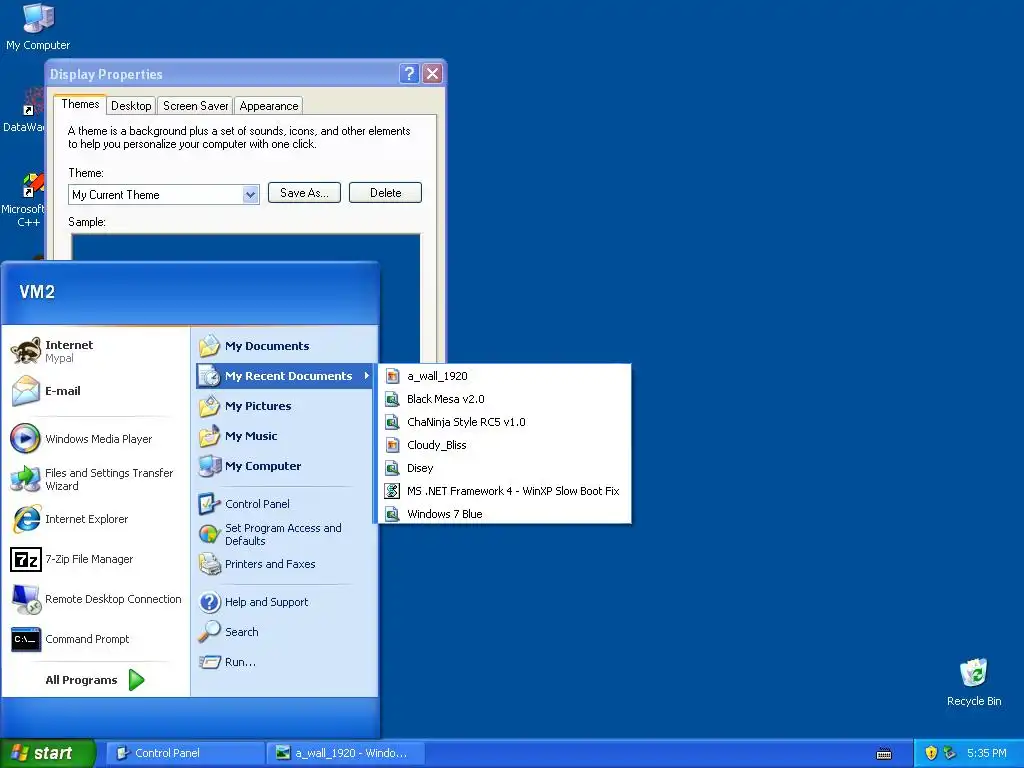Expand the Theme dropdown
This screenshot has height=768, width=1024.
coord(250,195)
